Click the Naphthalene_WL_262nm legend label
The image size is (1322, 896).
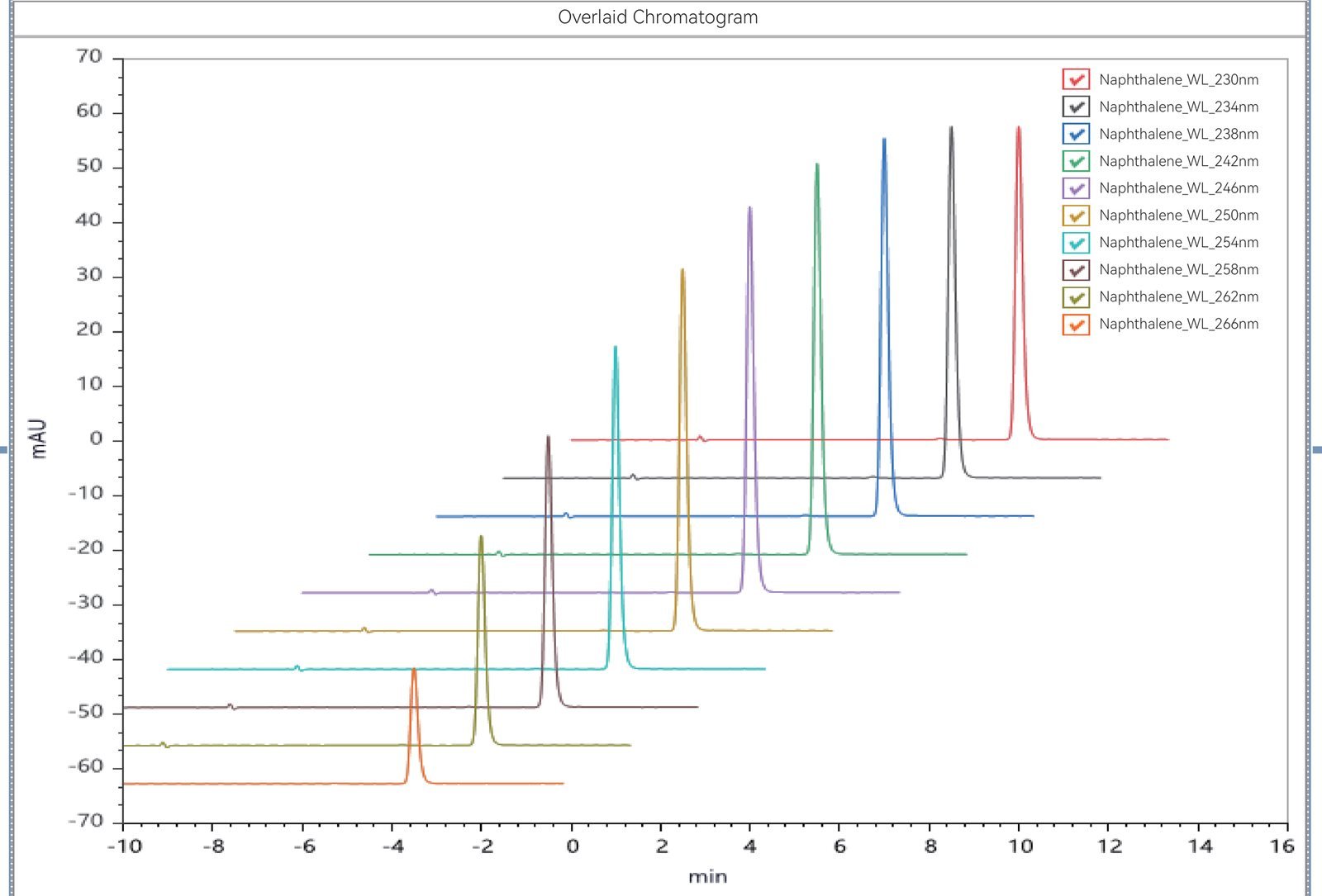pos(1179,297)
